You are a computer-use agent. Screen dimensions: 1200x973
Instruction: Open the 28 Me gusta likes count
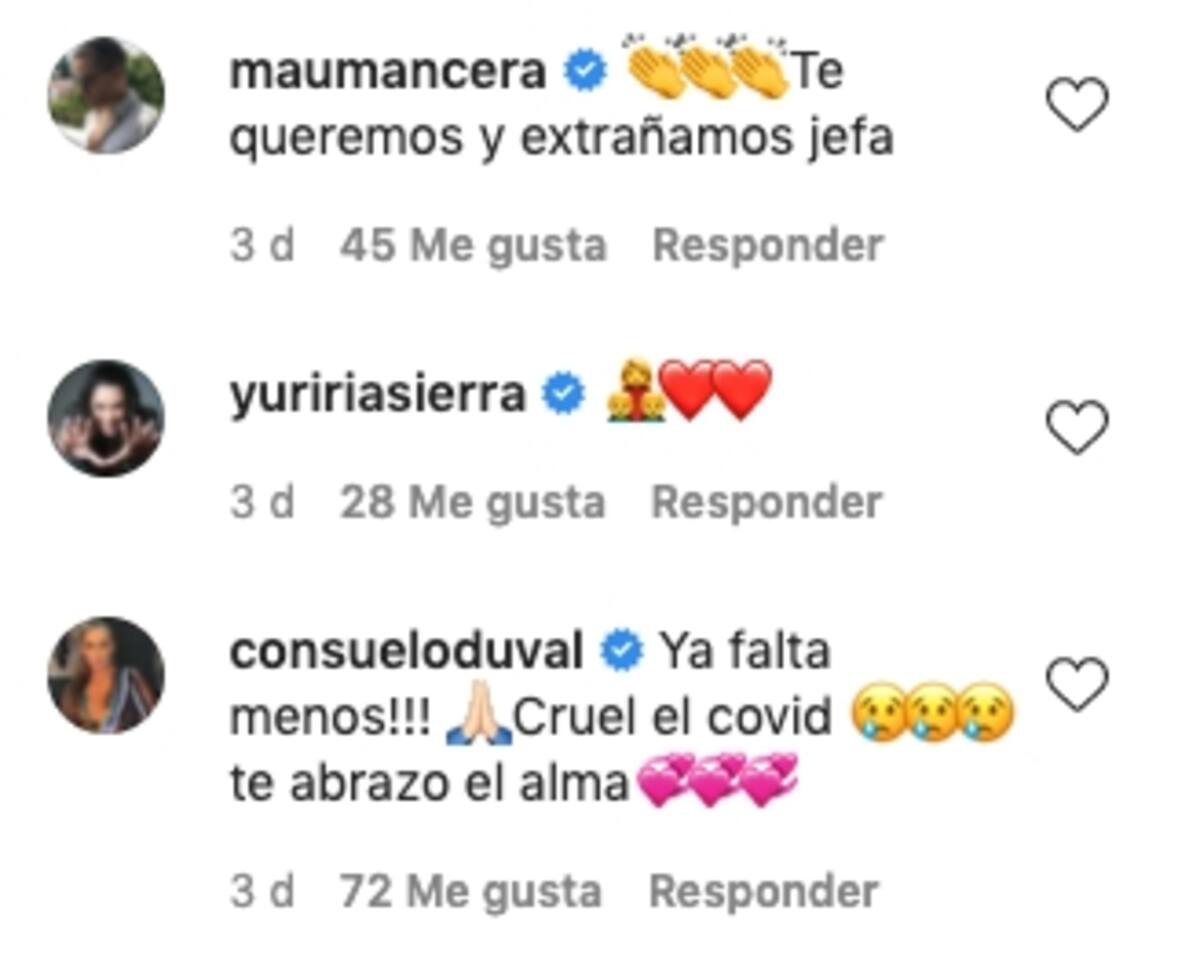(x=472, y=503)
